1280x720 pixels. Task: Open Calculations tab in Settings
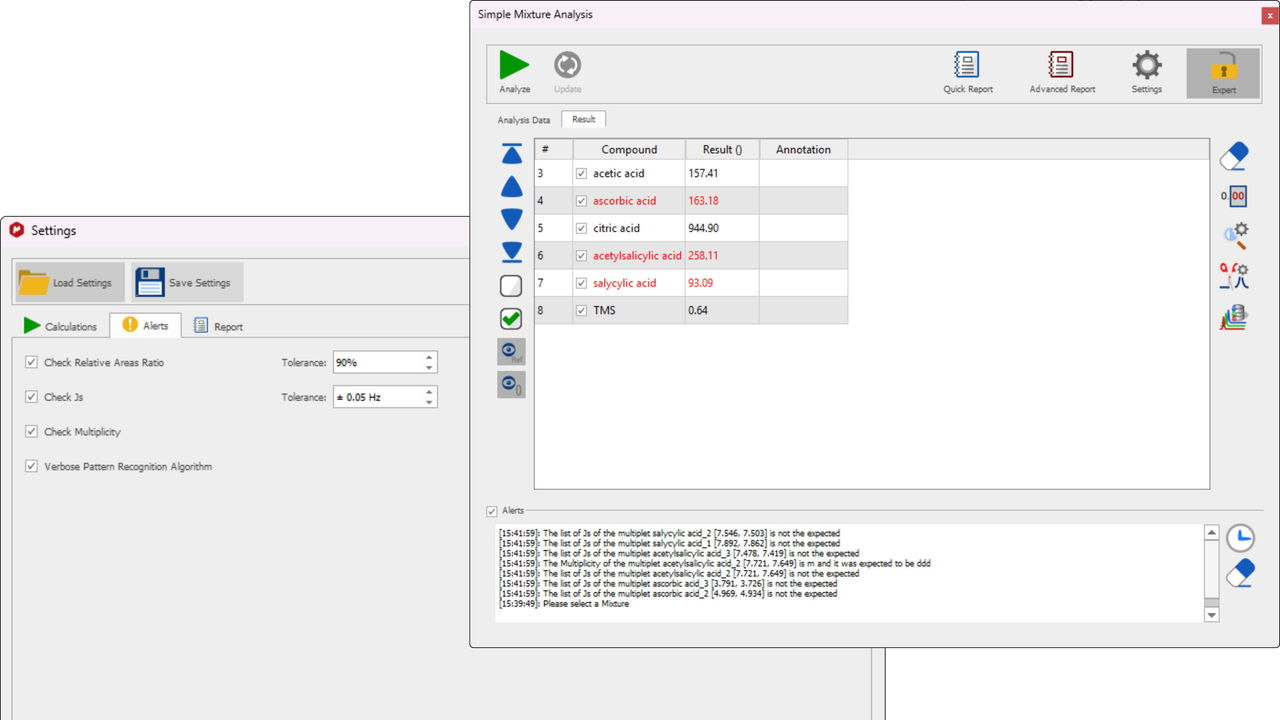(x=61, y=326)
